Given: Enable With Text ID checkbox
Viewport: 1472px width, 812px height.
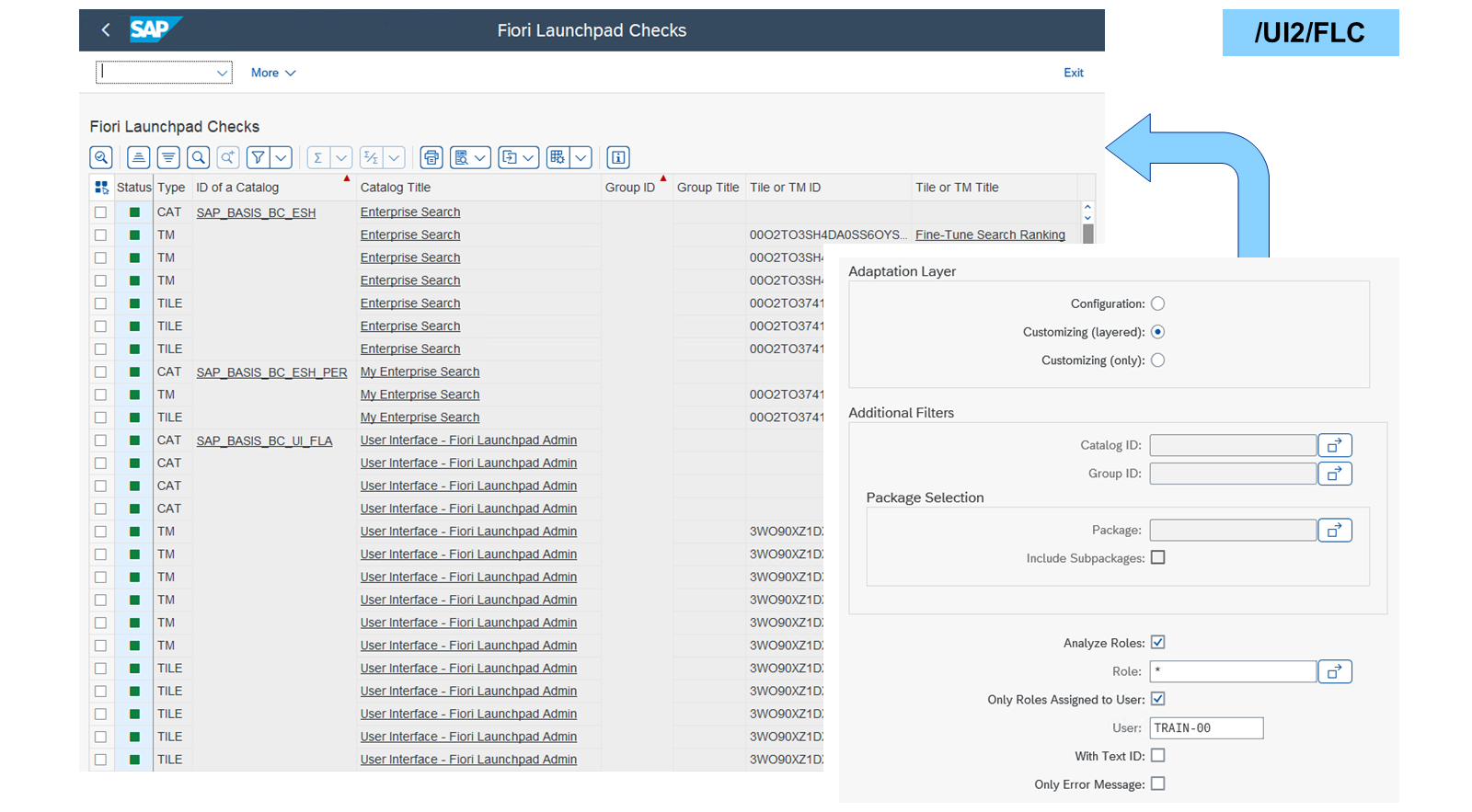Looking at the screenshot, I should click(x=1158, y=755).
